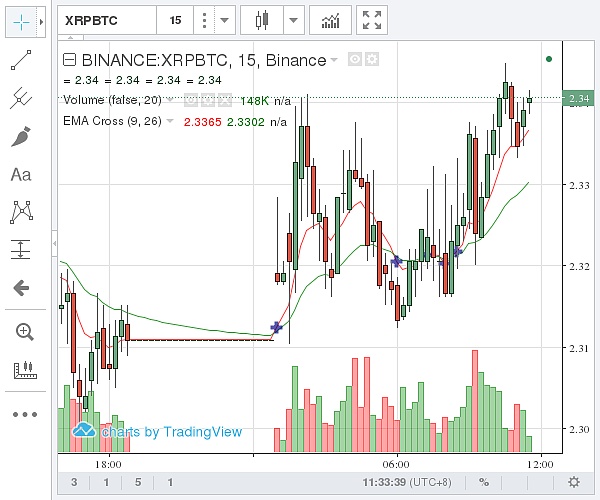Select the ruler with candles measure tool
This screenshot has width=600, height=500.
click(25, 370)
